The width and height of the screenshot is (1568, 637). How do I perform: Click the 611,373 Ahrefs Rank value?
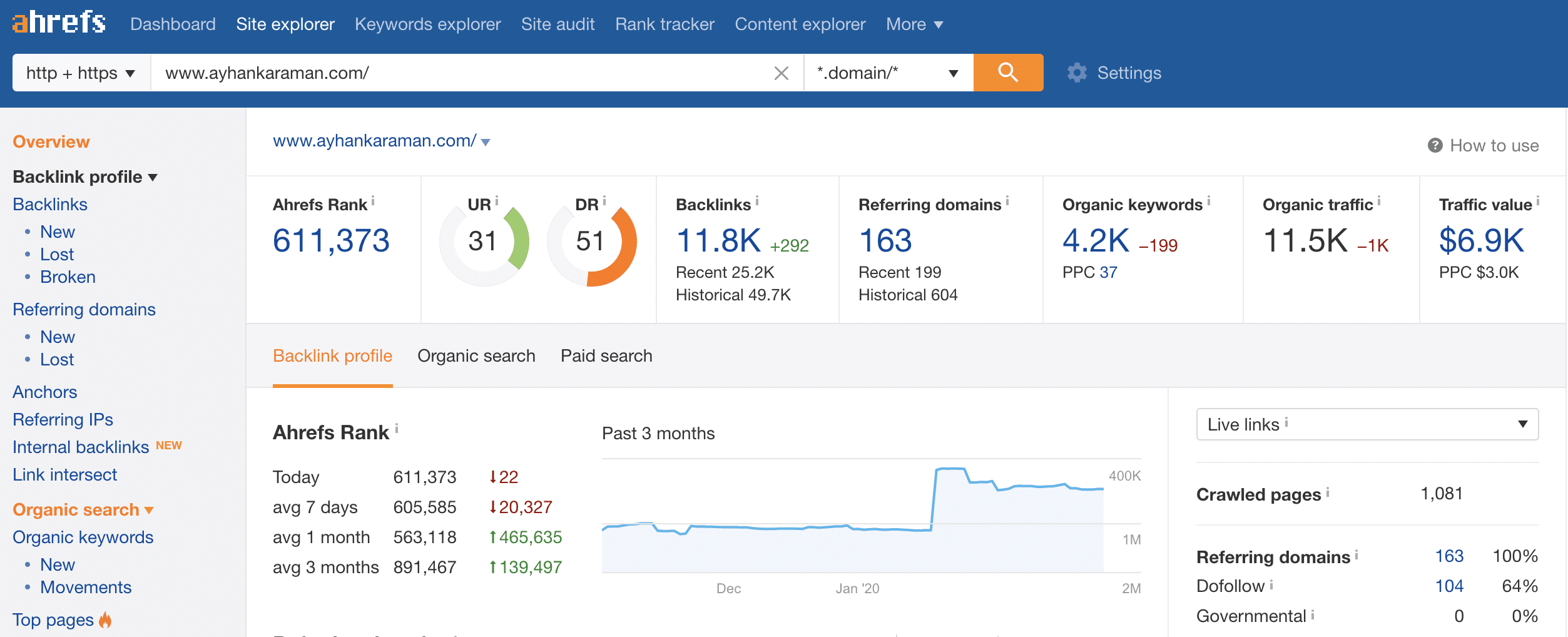pyautogui.click(x=331, y=240)
